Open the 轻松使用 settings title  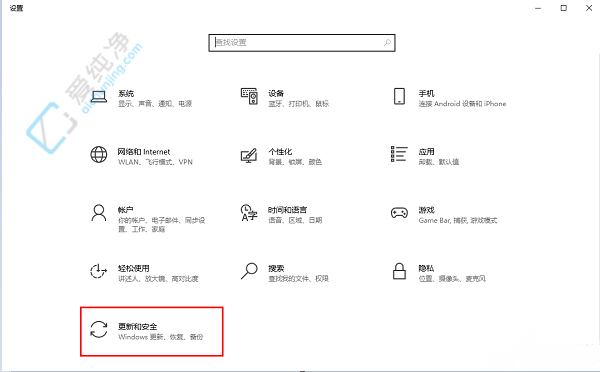click(x=134, y=268)
